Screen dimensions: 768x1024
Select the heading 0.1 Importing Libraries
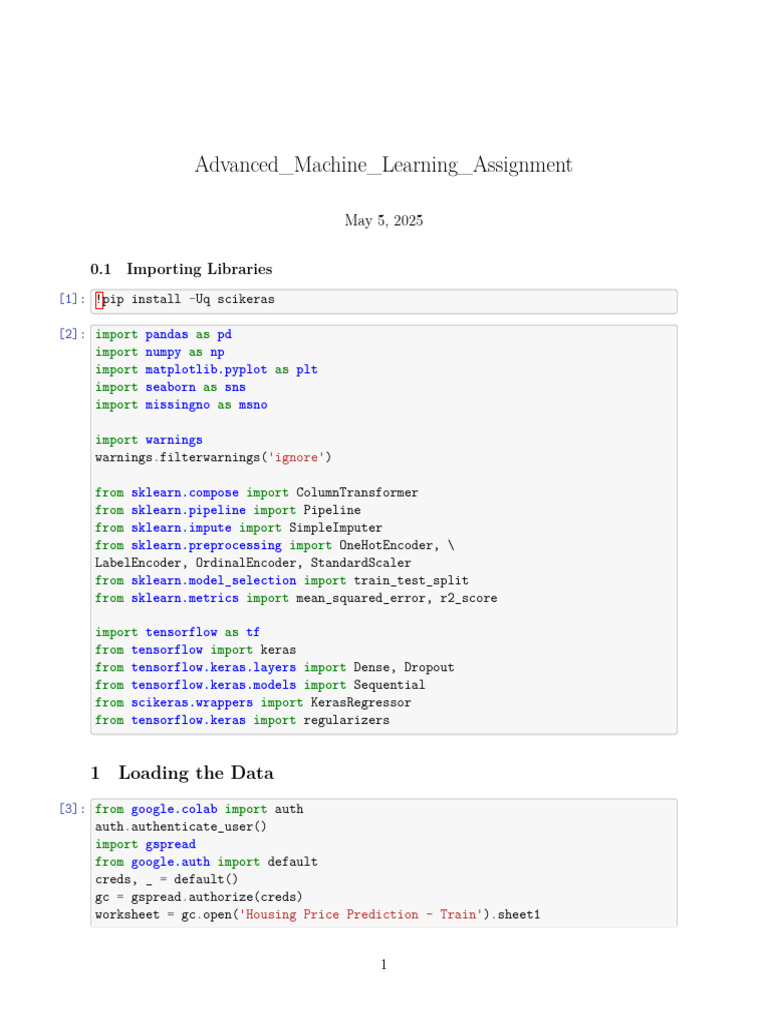coord(181,269)
